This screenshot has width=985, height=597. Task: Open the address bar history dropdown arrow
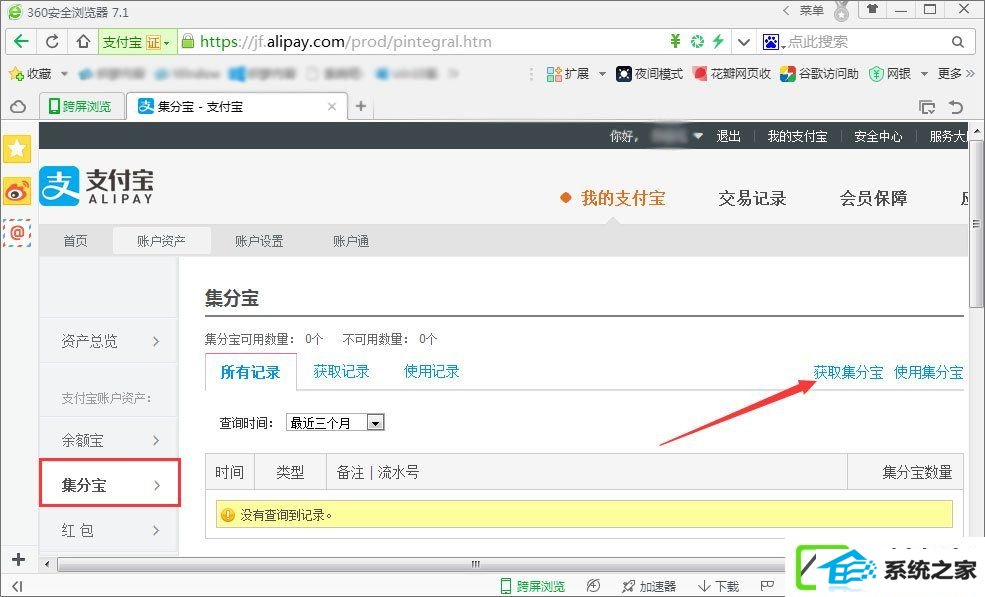coord(744,42)
